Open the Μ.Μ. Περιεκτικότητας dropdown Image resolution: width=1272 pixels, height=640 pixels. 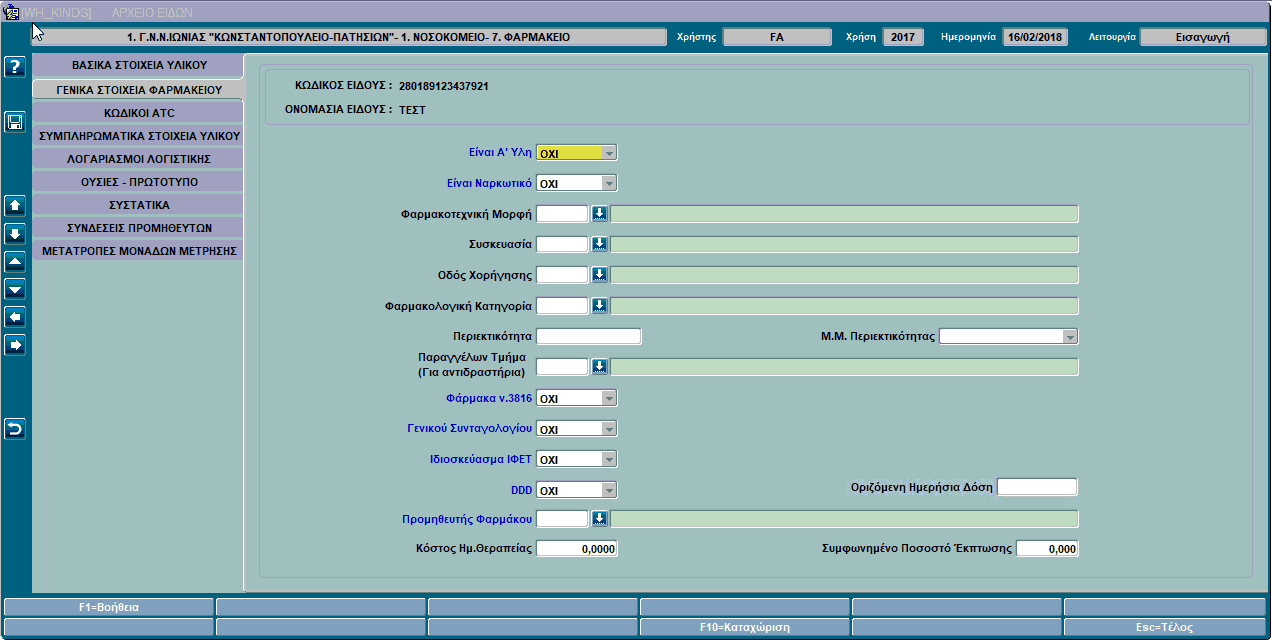click(x=1070, y=337)
